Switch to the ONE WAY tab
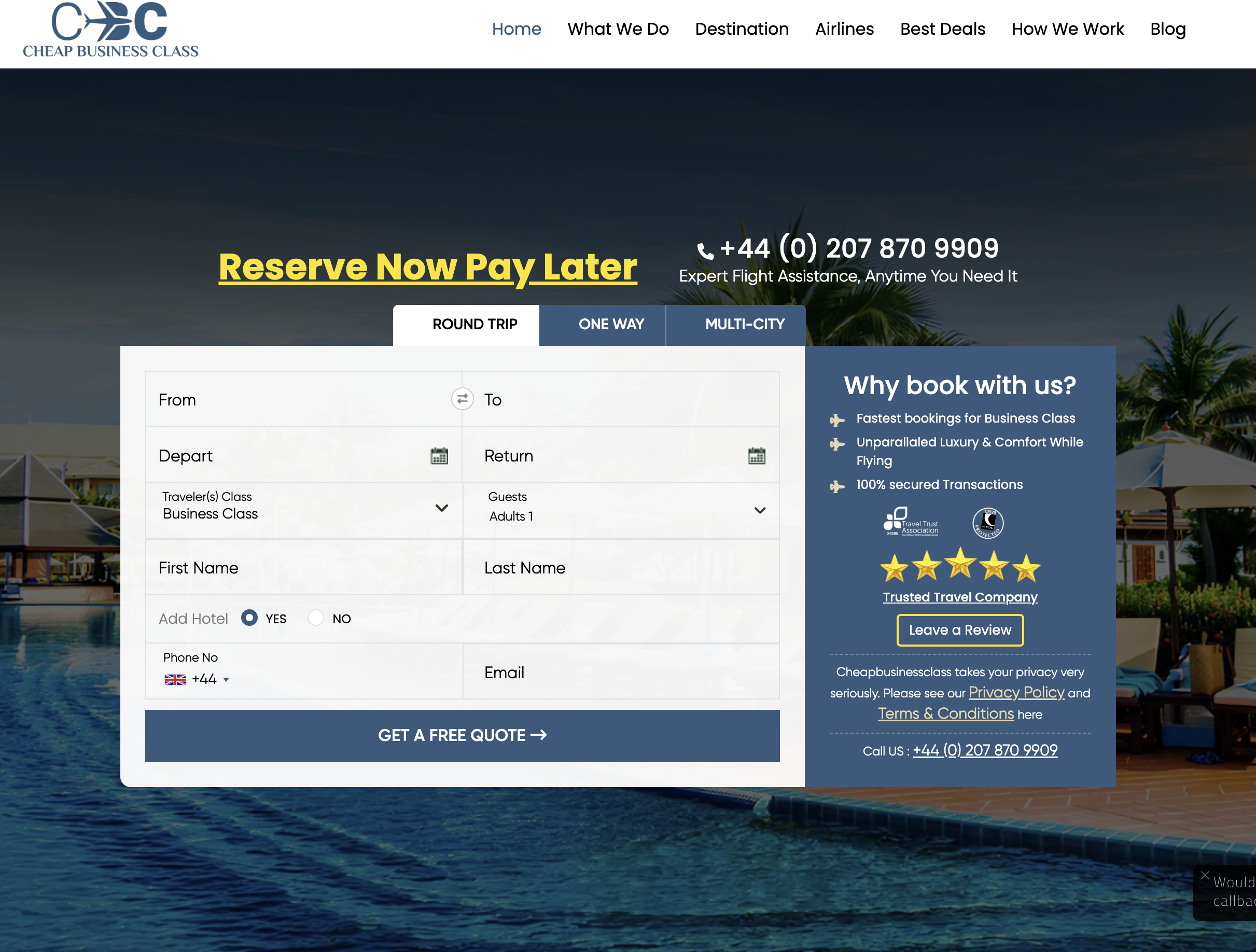This screenshot has width=1256, height=952. point(611,324)
